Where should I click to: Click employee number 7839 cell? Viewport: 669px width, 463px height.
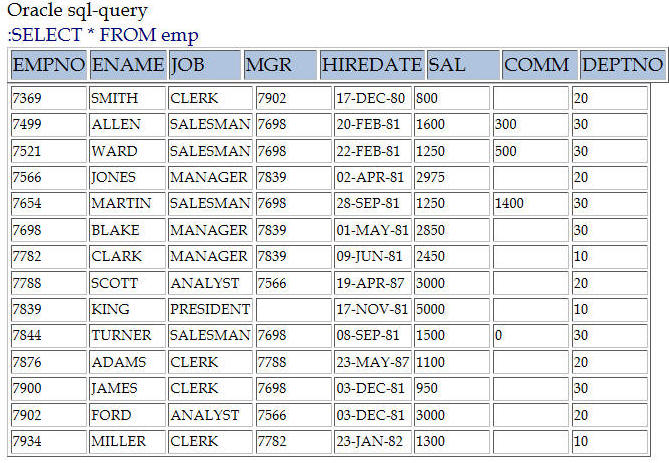49,309
